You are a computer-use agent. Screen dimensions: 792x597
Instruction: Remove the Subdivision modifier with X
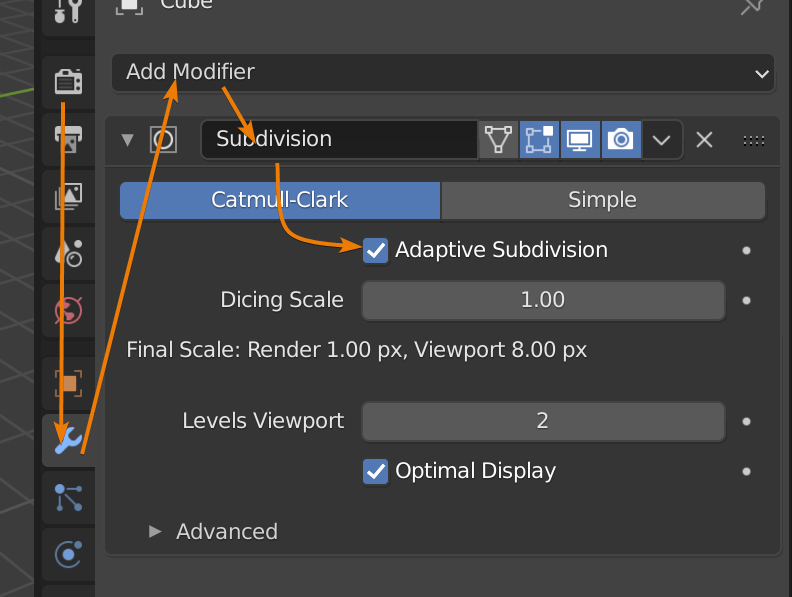[704, 140]
